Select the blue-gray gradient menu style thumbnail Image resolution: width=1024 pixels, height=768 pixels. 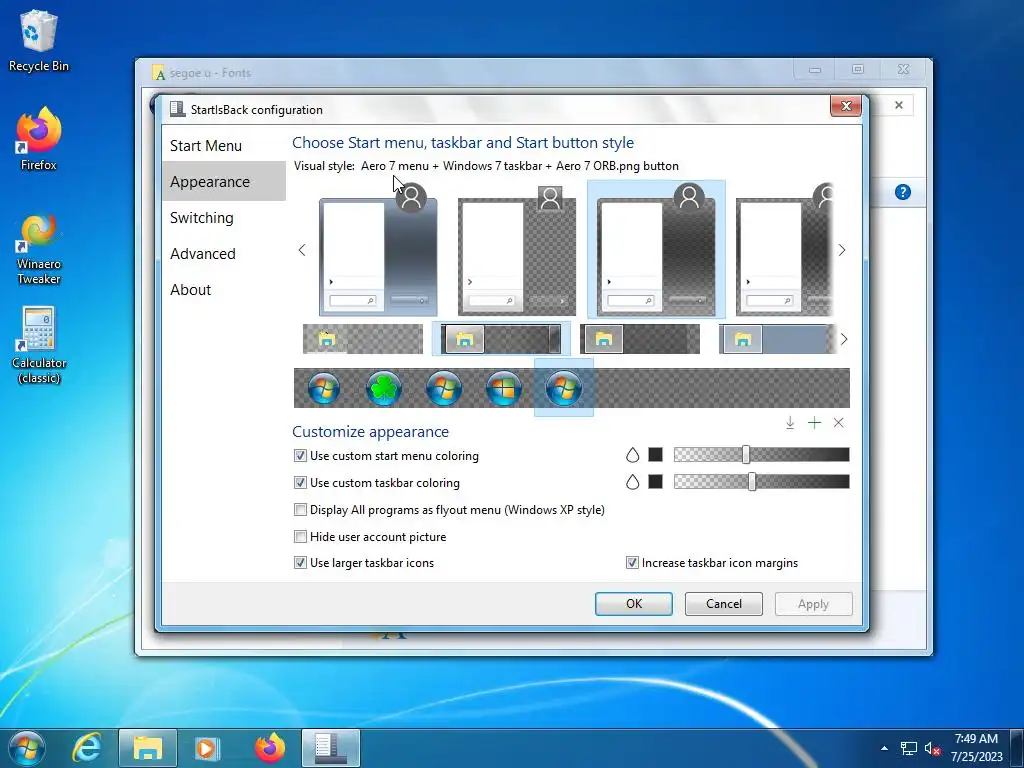click(378, 250)
